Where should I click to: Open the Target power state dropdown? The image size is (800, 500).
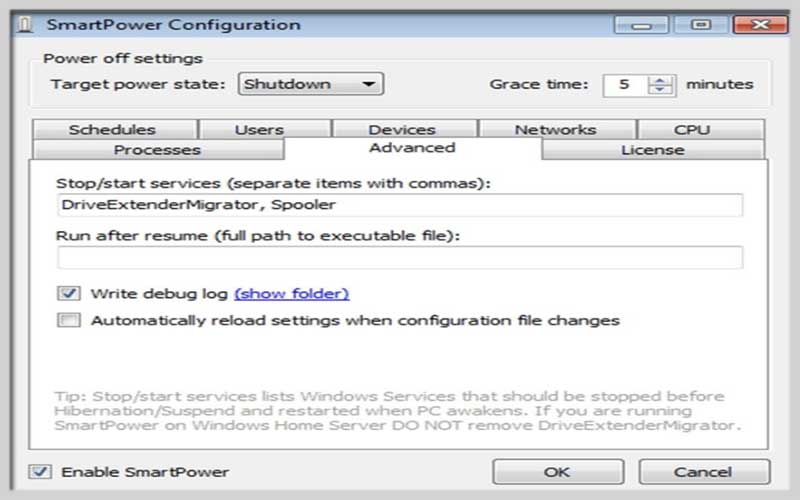(311, 84)
